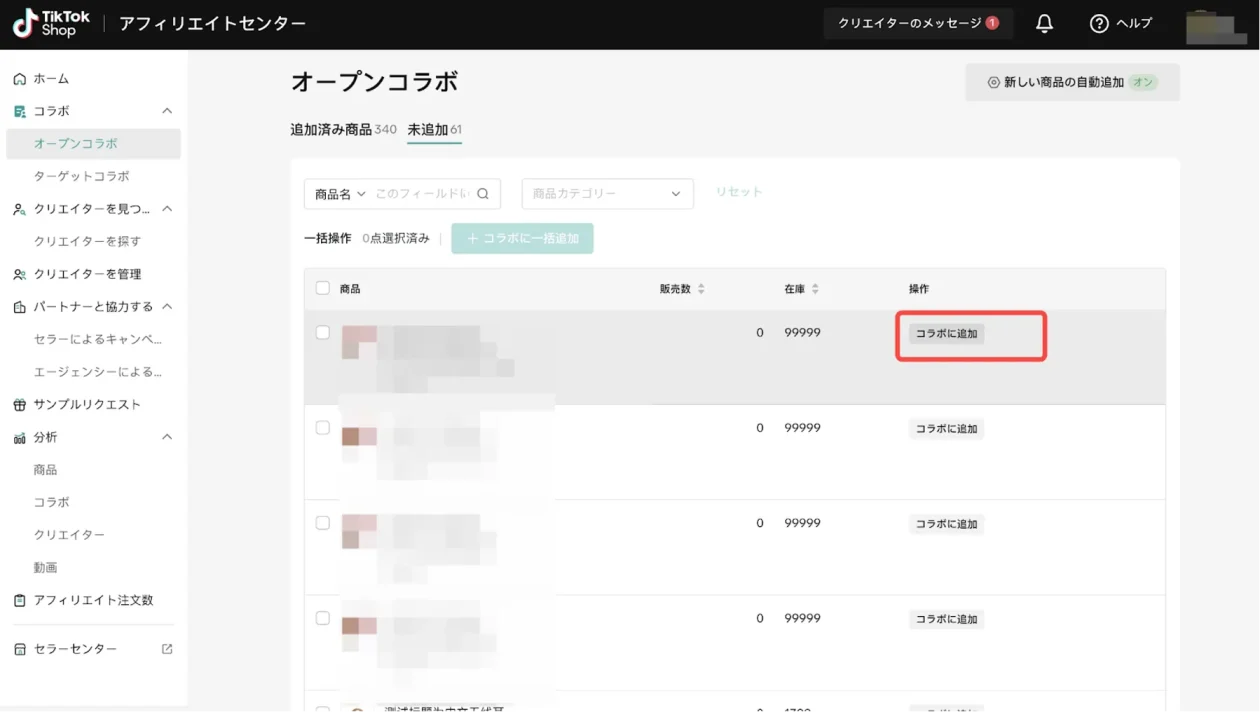The width and height of the screenshot is (1260, 712).
Task: Toggle 新しい商品の自動追加 setting
Action: pyautogui.click(x=1072, y=83)
